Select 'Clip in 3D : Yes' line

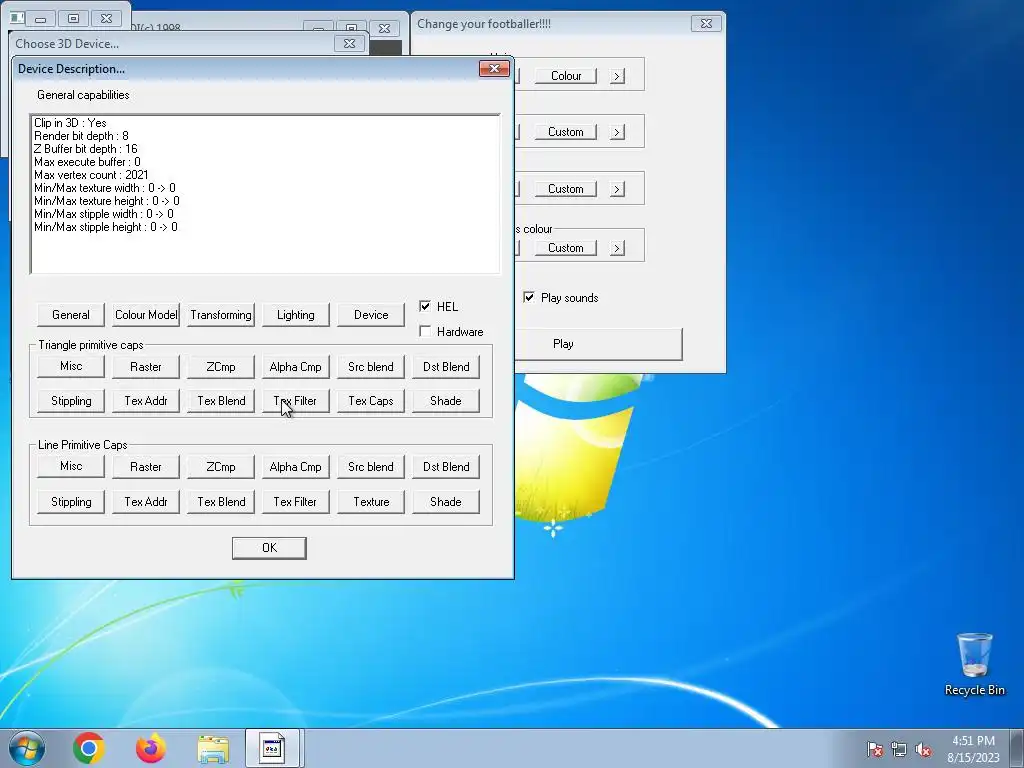[x=70, y=123]
